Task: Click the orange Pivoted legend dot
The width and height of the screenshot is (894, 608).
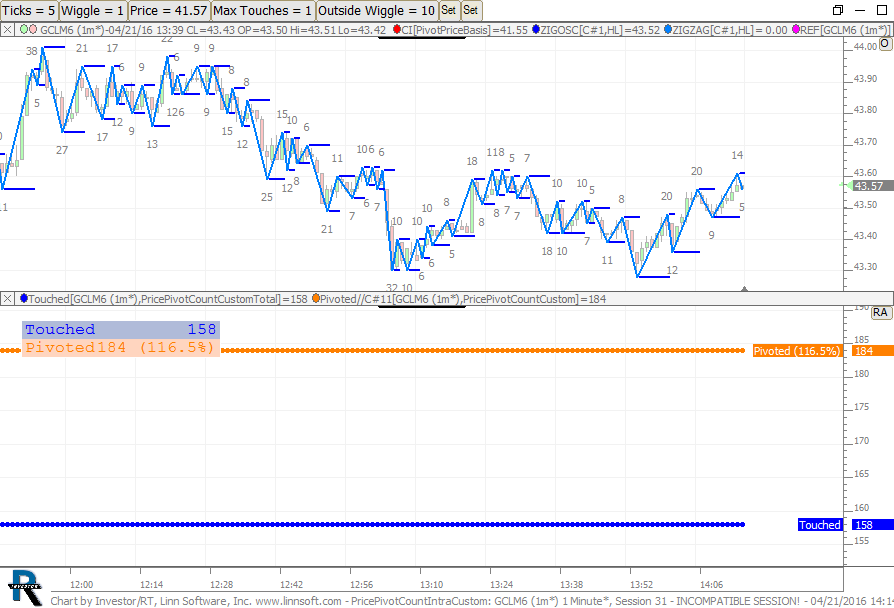Action: tap(316, 298)
